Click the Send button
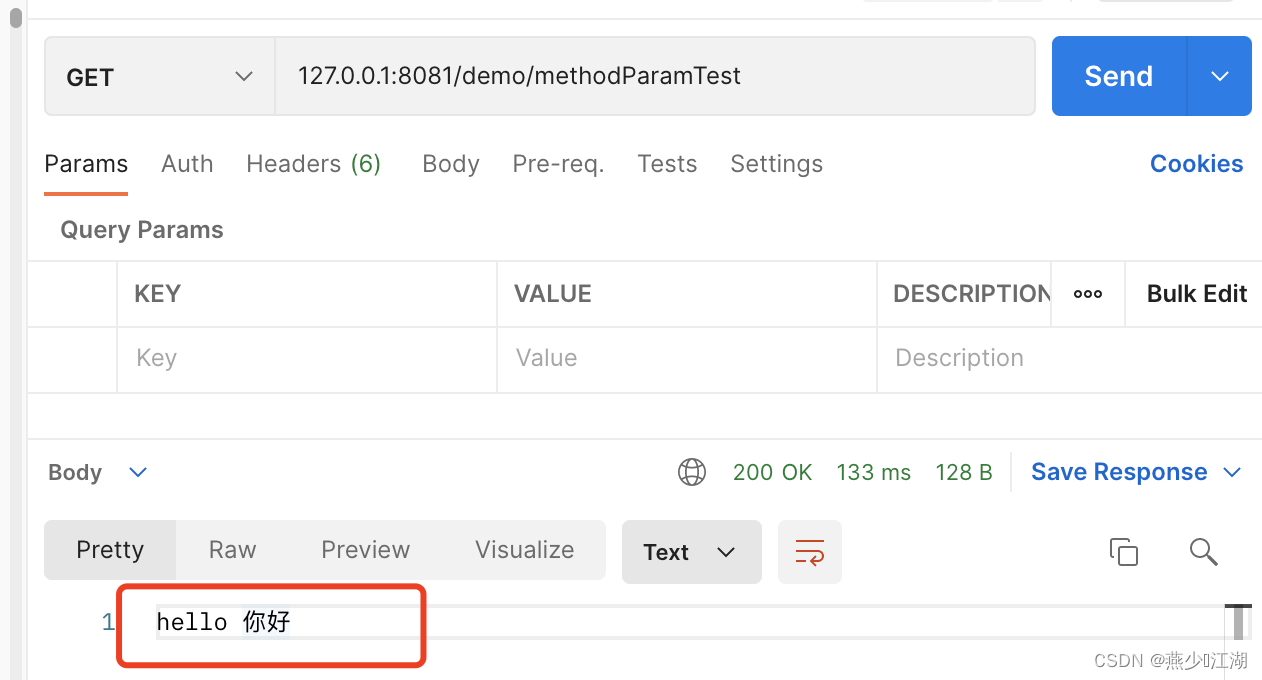Viewport: 1262px width, 680px height. tap(1118, 75)
